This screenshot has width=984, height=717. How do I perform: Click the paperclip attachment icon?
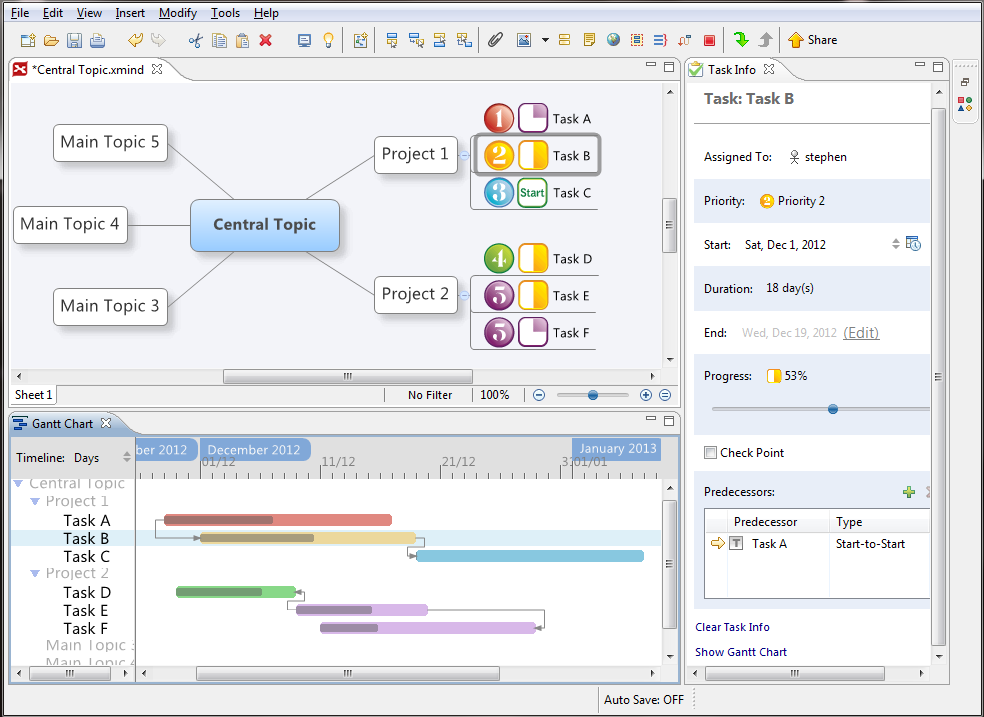[494, 40]
